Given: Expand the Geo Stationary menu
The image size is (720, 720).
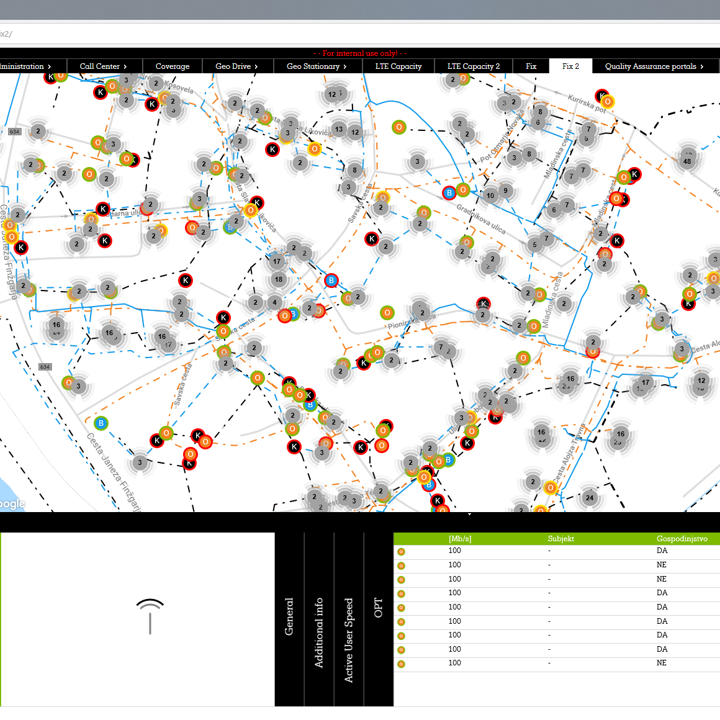Looking at the screenshot, I should 316,66.
